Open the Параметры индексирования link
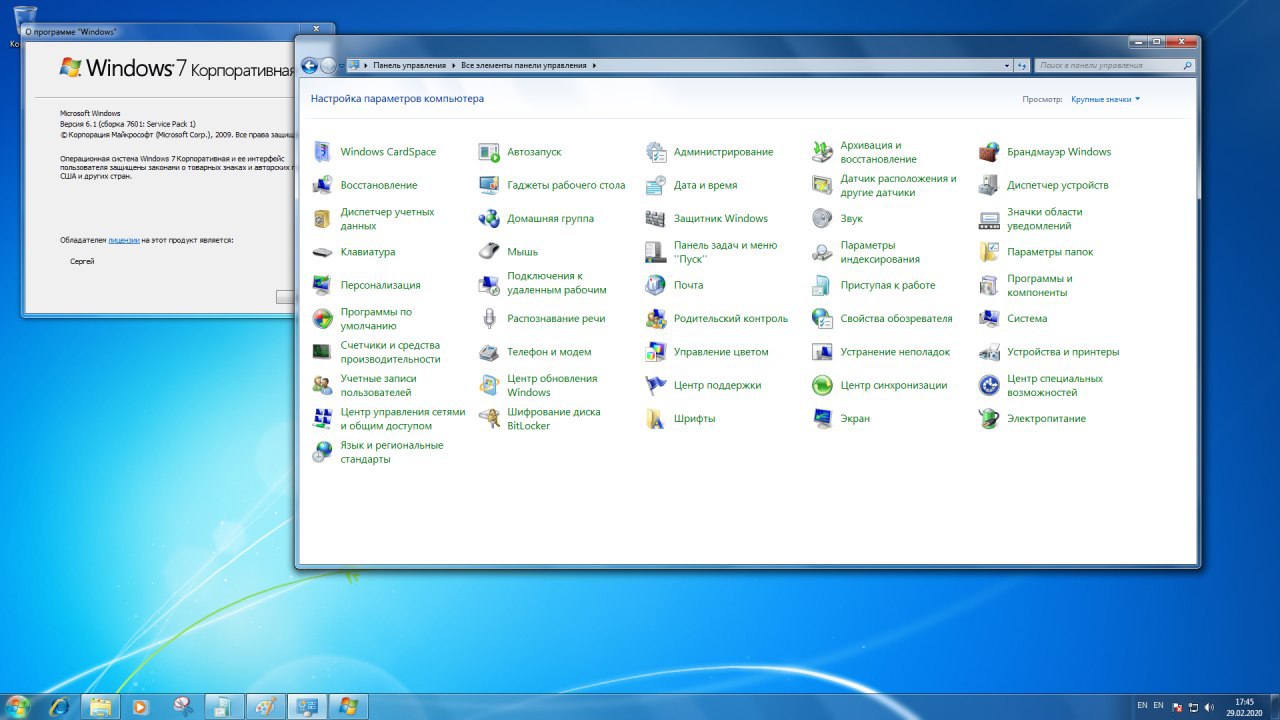This screenshot has height=720, width=1280. coord(880,252)
